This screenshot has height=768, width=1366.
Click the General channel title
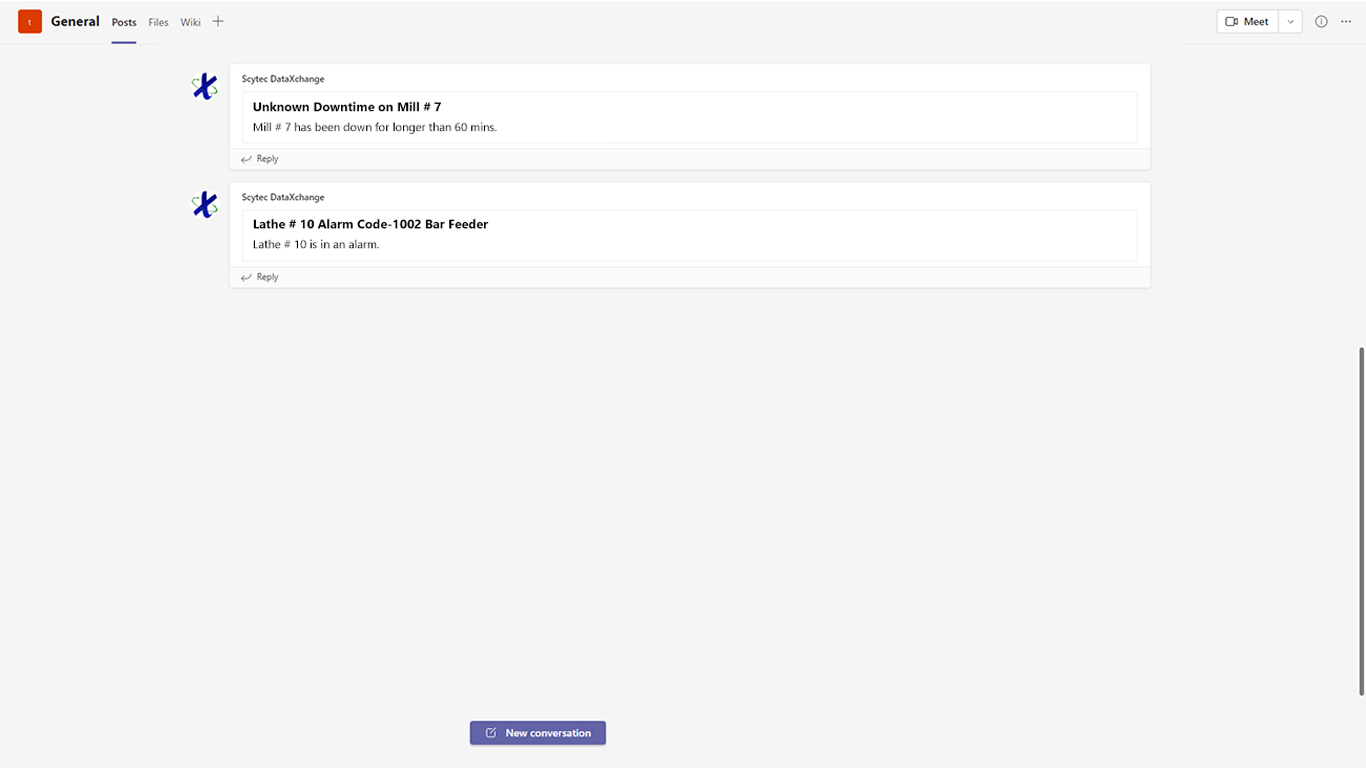[x=75, y=21]
